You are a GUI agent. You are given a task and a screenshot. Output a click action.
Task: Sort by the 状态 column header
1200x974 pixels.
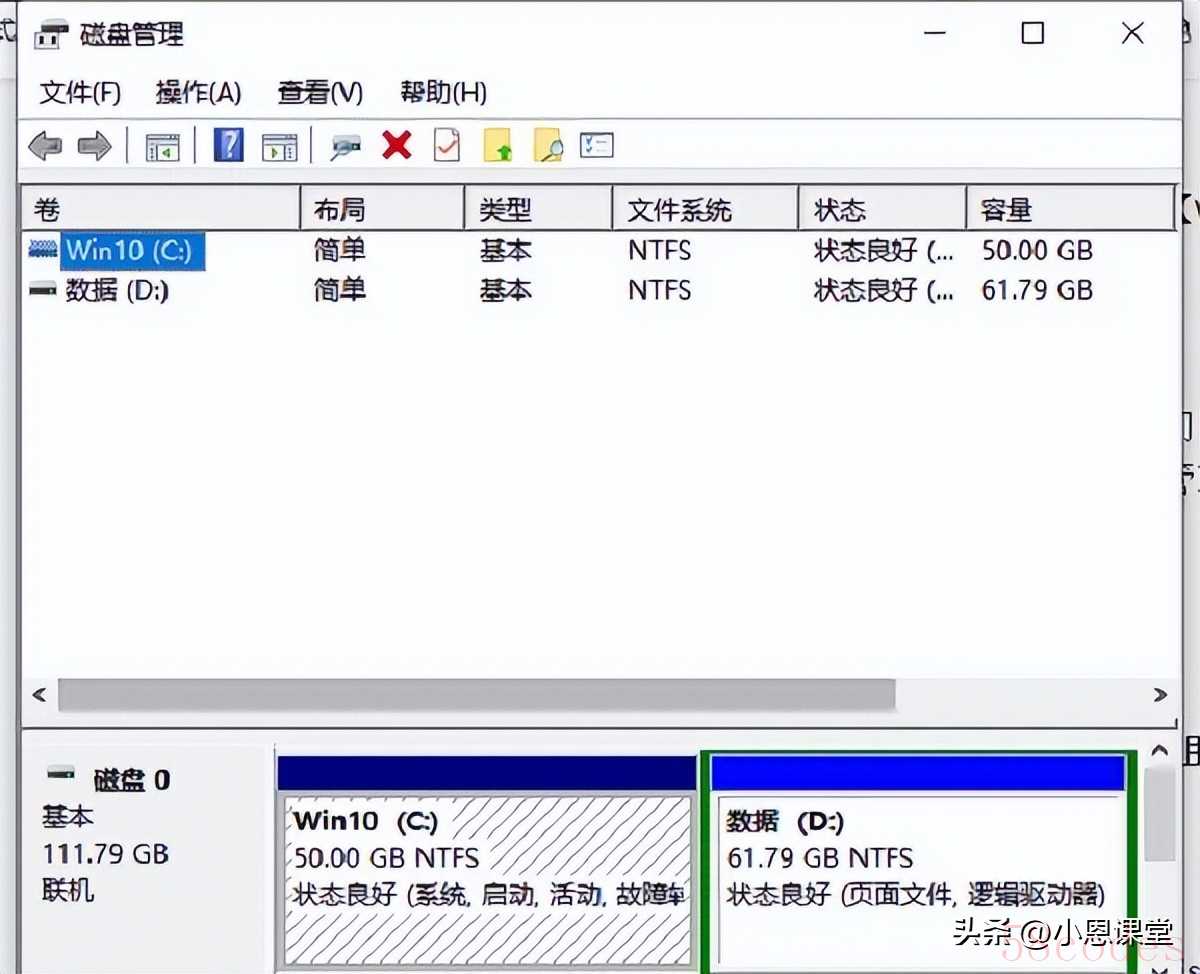pos(882,209)
